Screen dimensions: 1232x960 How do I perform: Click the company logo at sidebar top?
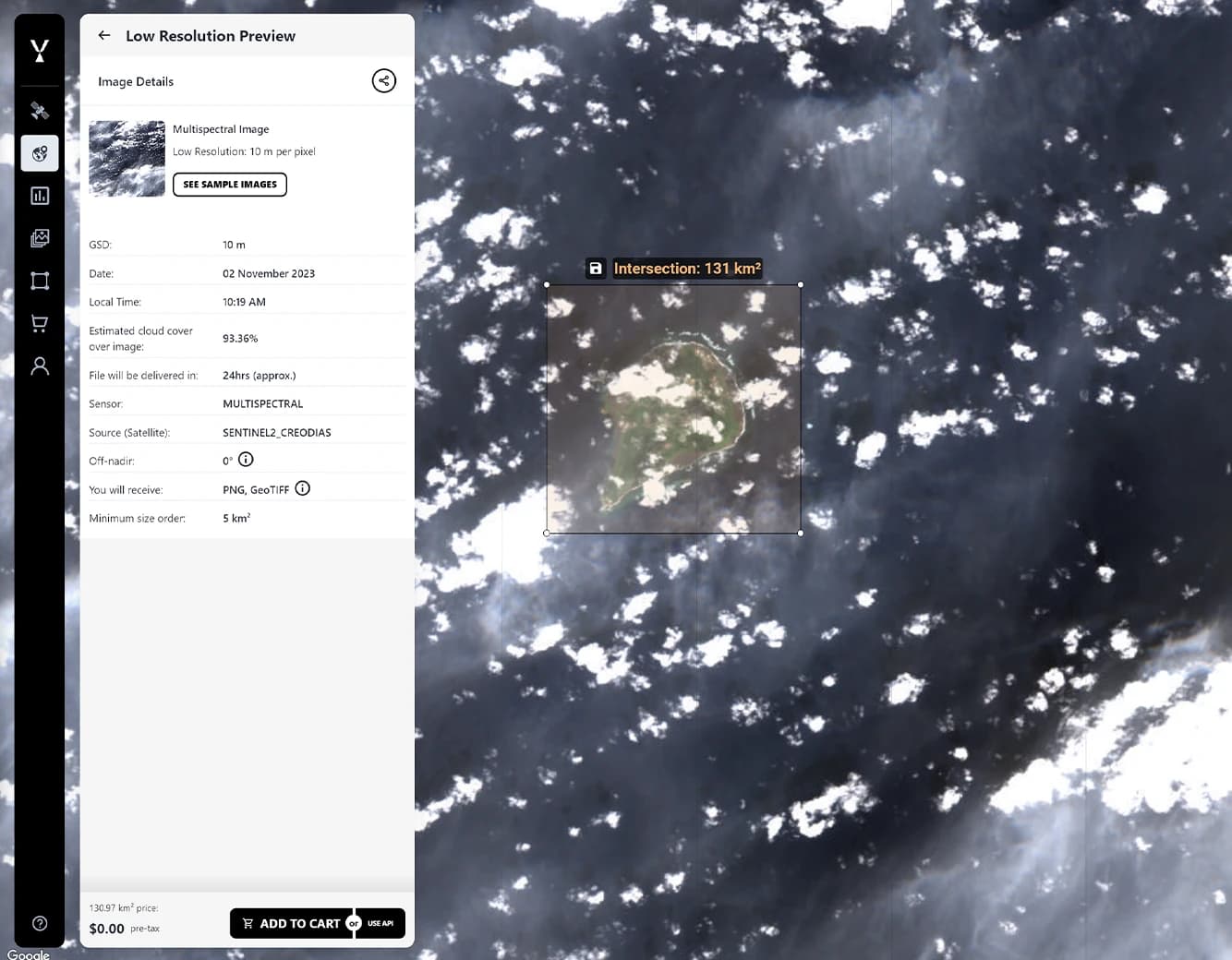[39, 51]
